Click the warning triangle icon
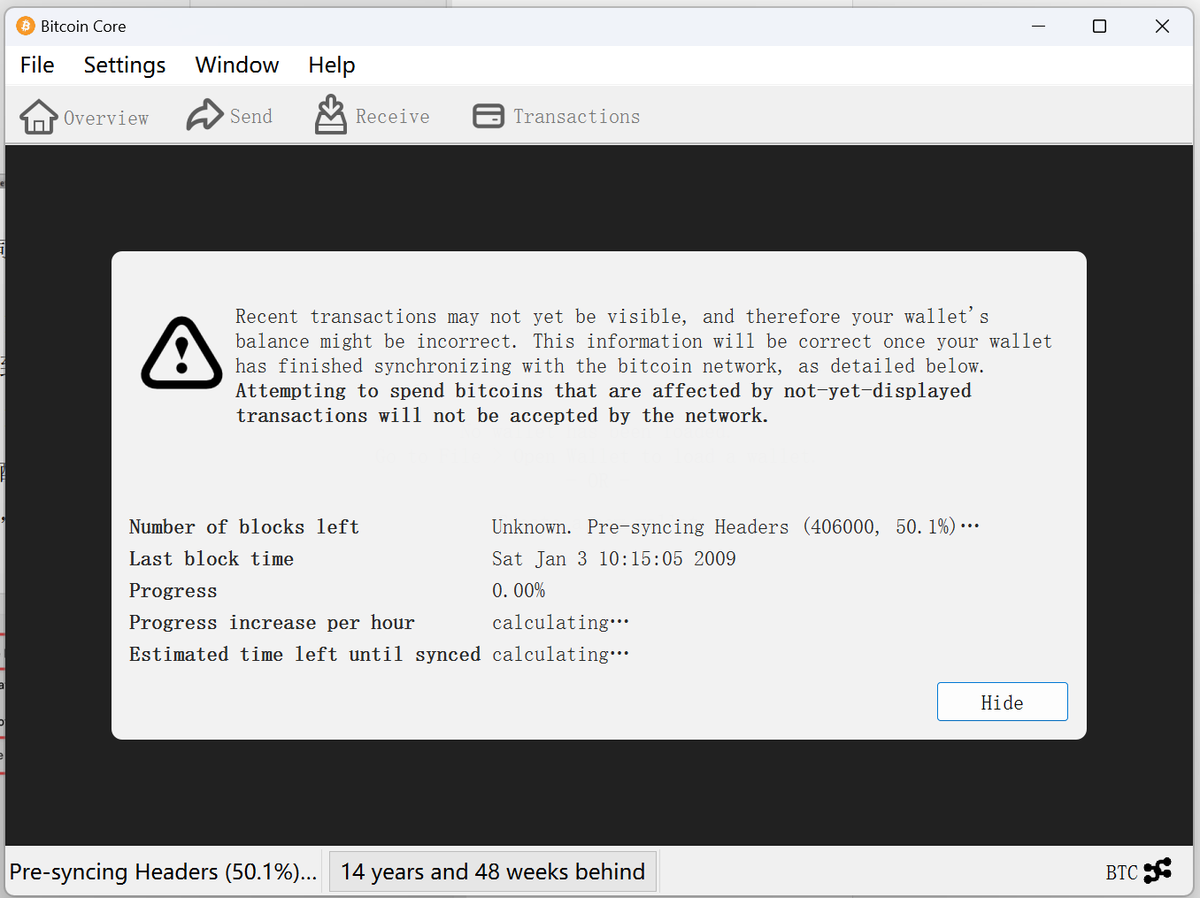1200x898 pixels. [181, 353]
